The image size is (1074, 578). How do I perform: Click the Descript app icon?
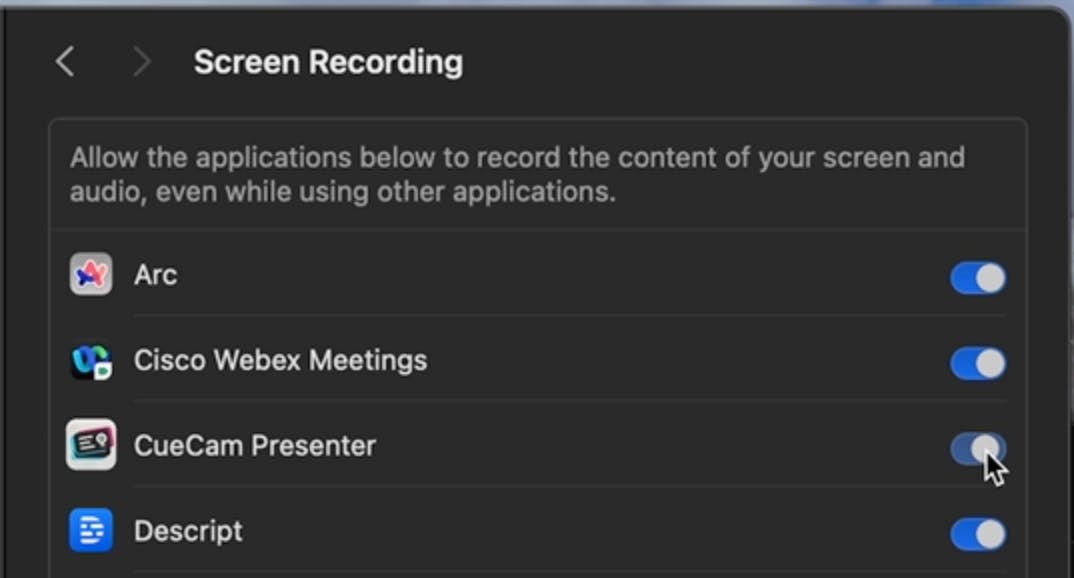point(91,531)
